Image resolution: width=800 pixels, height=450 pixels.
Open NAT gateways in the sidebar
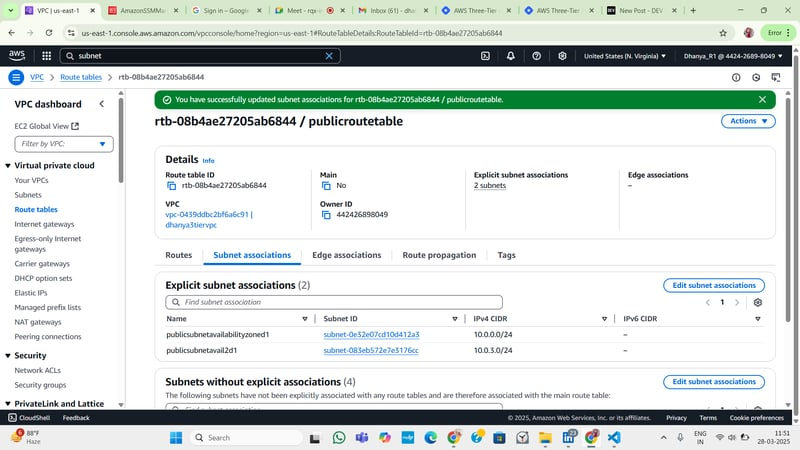coord(38,322)
